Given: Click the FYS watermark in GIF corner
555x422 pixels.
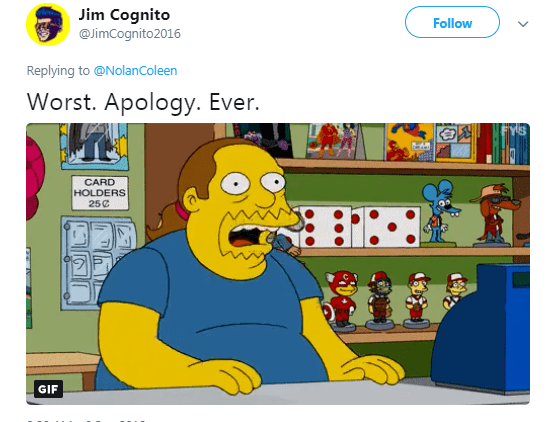Looking at the screenshot, I should [x=514, y=131].
